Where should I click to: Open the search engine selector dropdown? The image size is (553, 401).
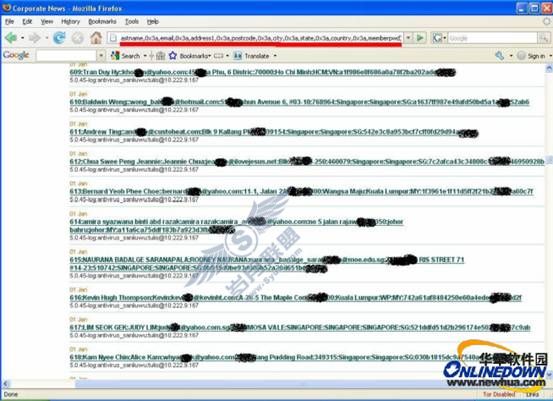[x=439, y=37]
